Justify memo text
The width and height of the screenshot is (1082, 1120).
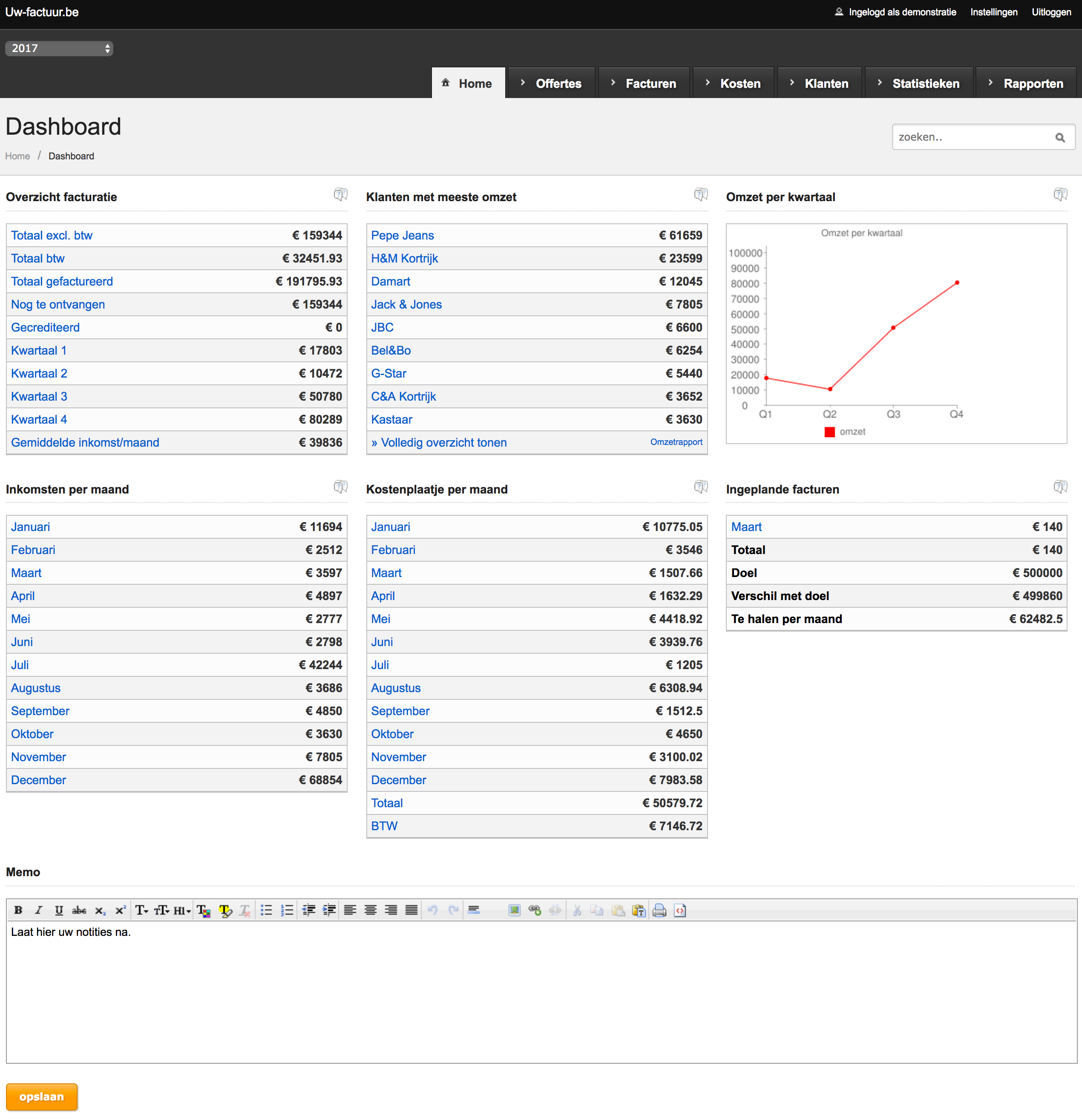pos(412,910)
